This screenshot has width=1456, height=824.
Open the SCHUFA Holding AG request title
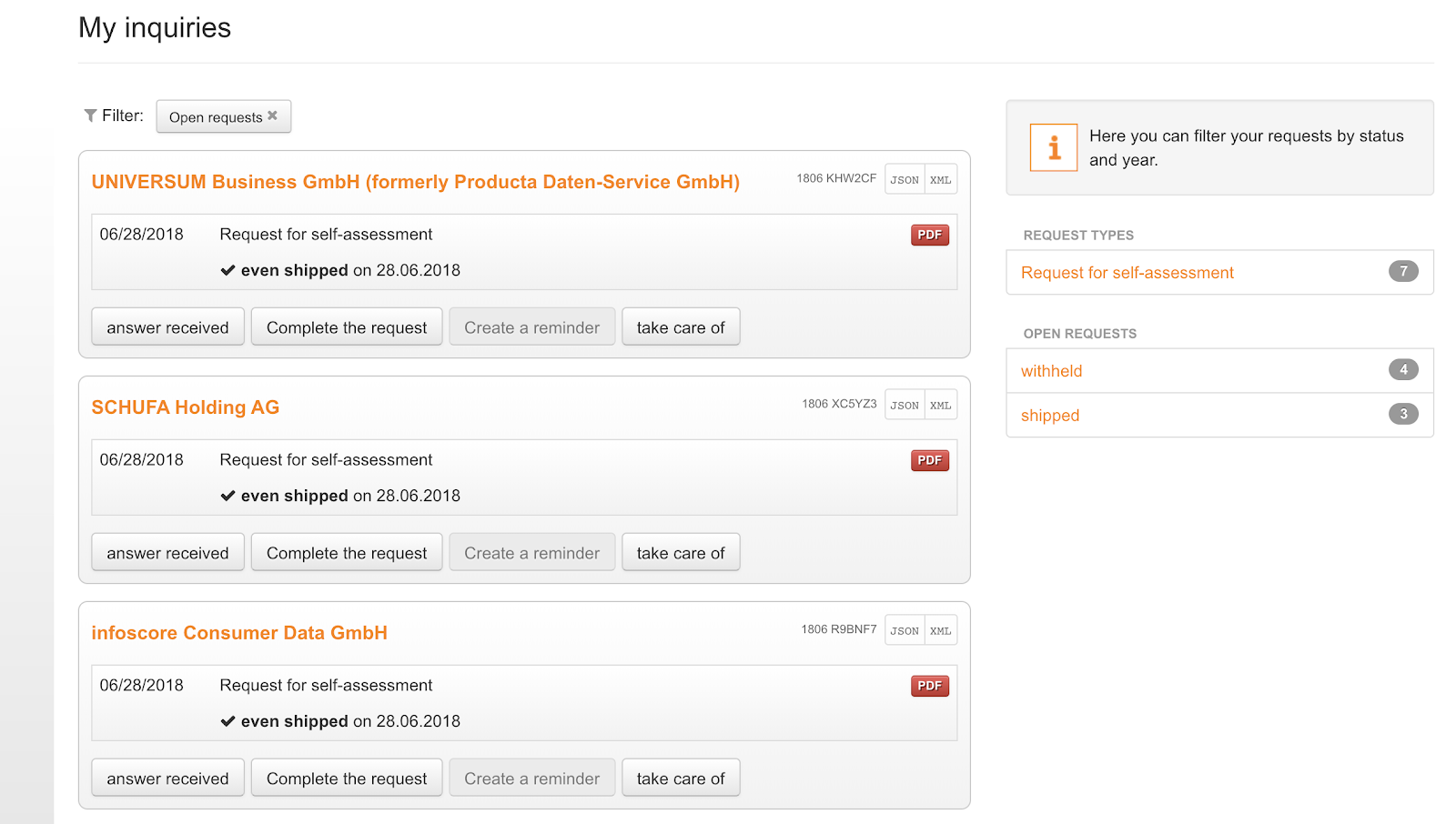click(186, 407)
